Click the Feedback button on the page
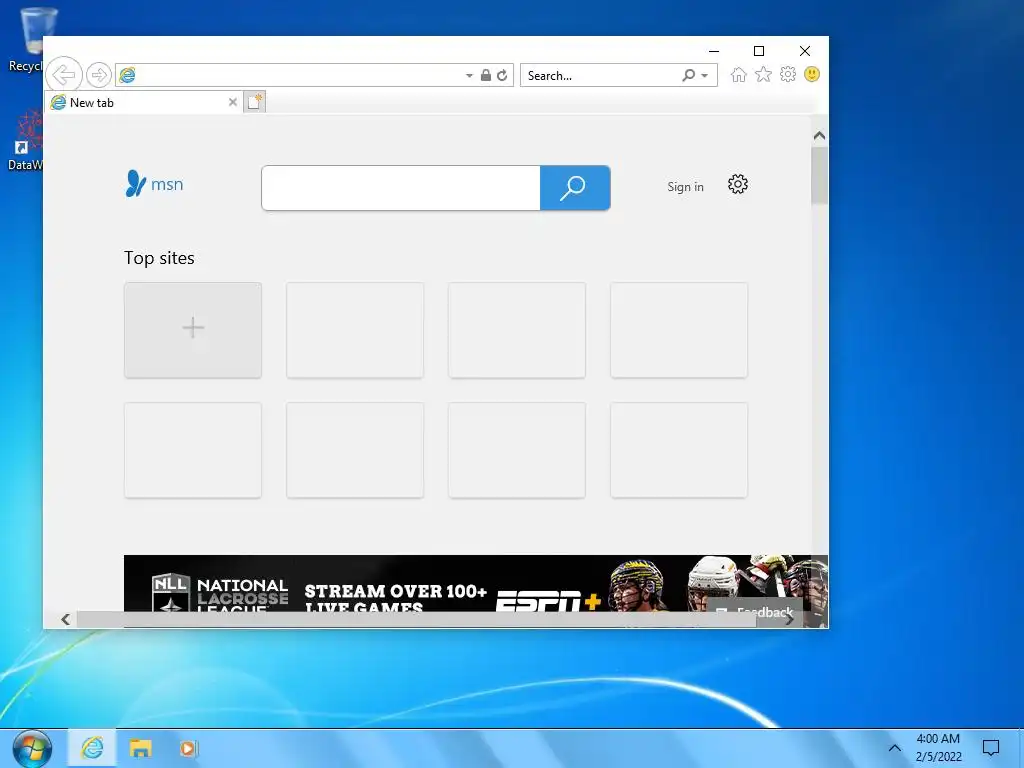The height and width of the screenshot is (768, 1024). click(754, 611)
